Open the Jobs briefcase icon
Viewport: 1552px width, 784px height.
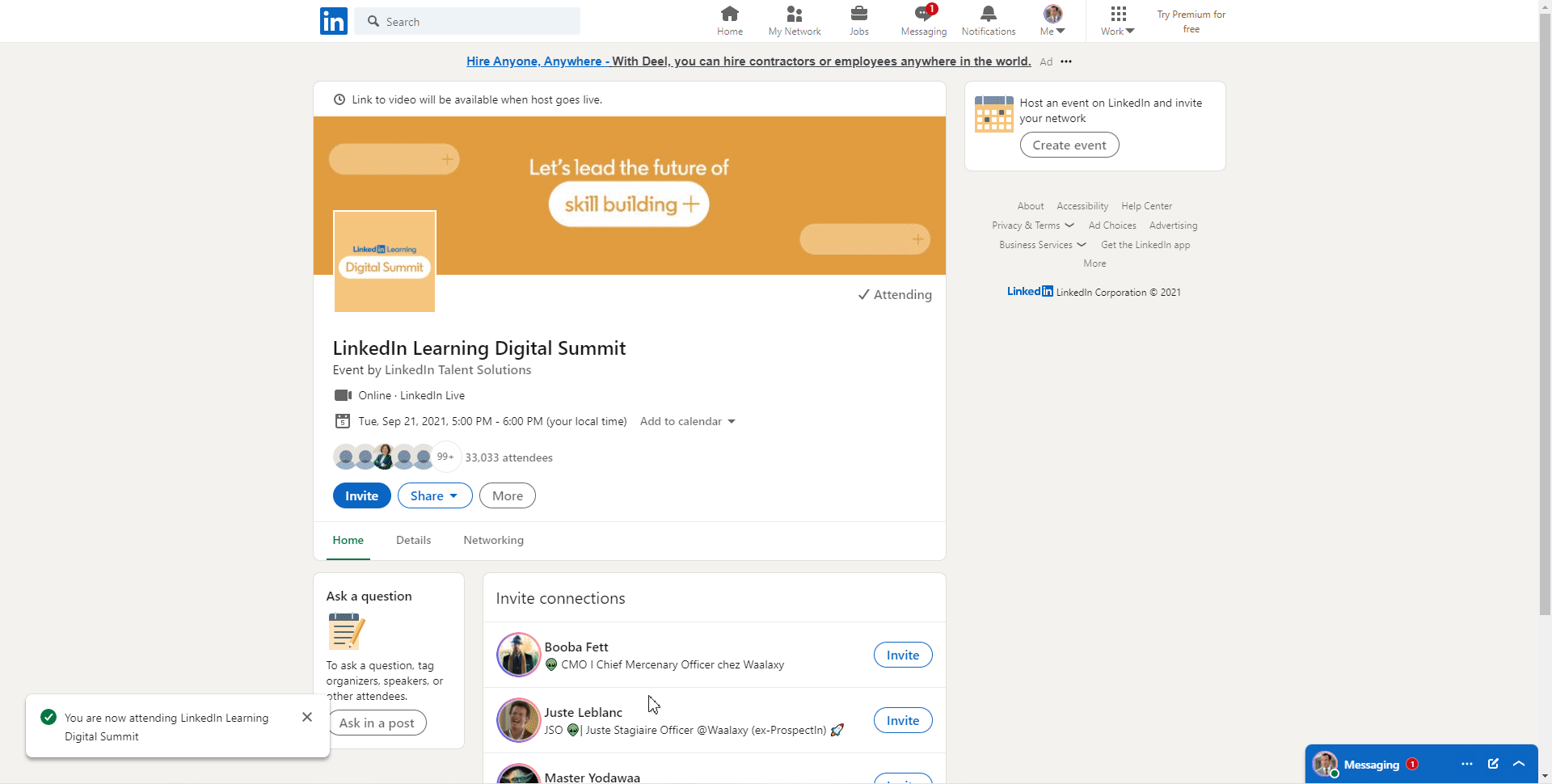point(859,21)
